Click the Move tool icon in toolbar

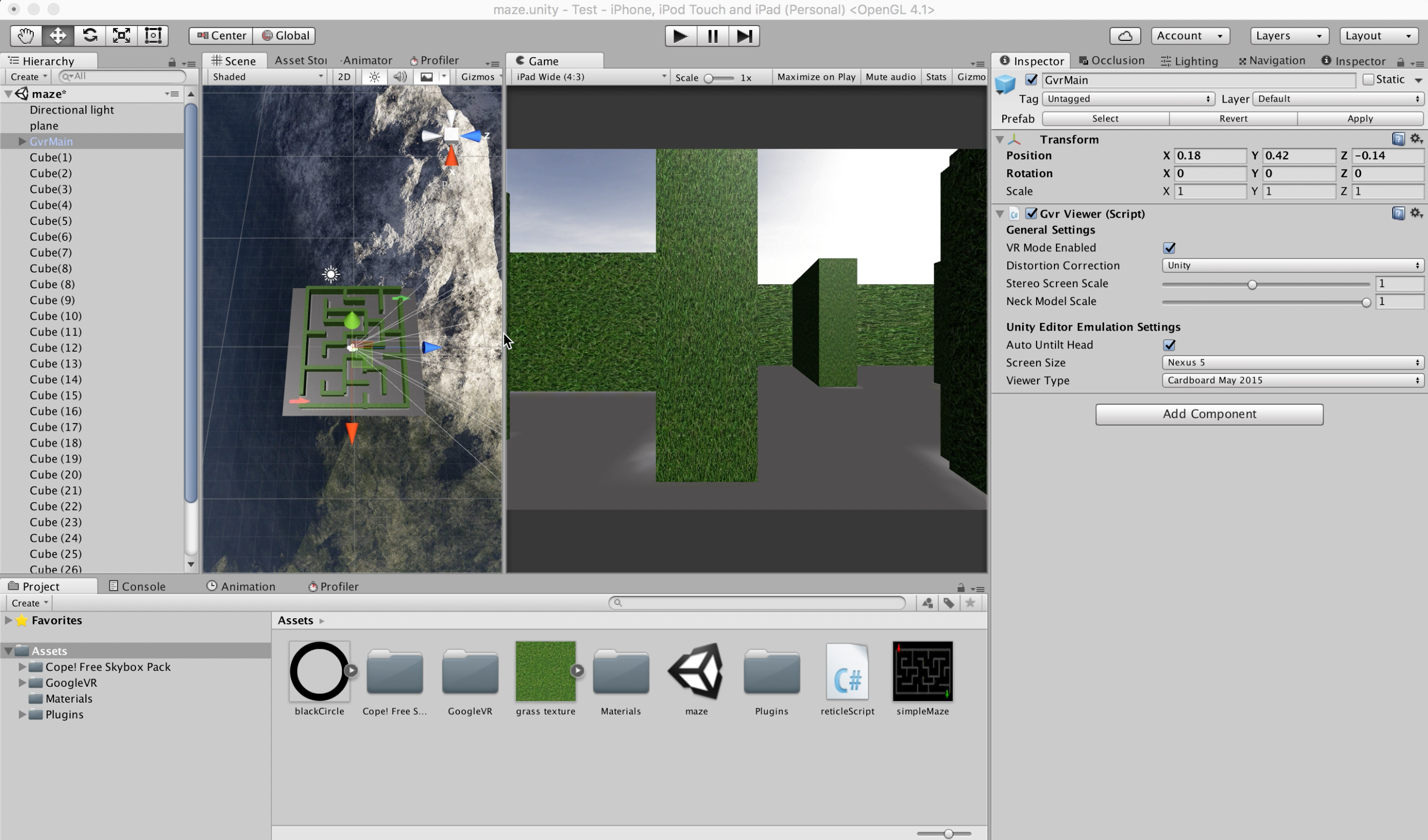56,35
